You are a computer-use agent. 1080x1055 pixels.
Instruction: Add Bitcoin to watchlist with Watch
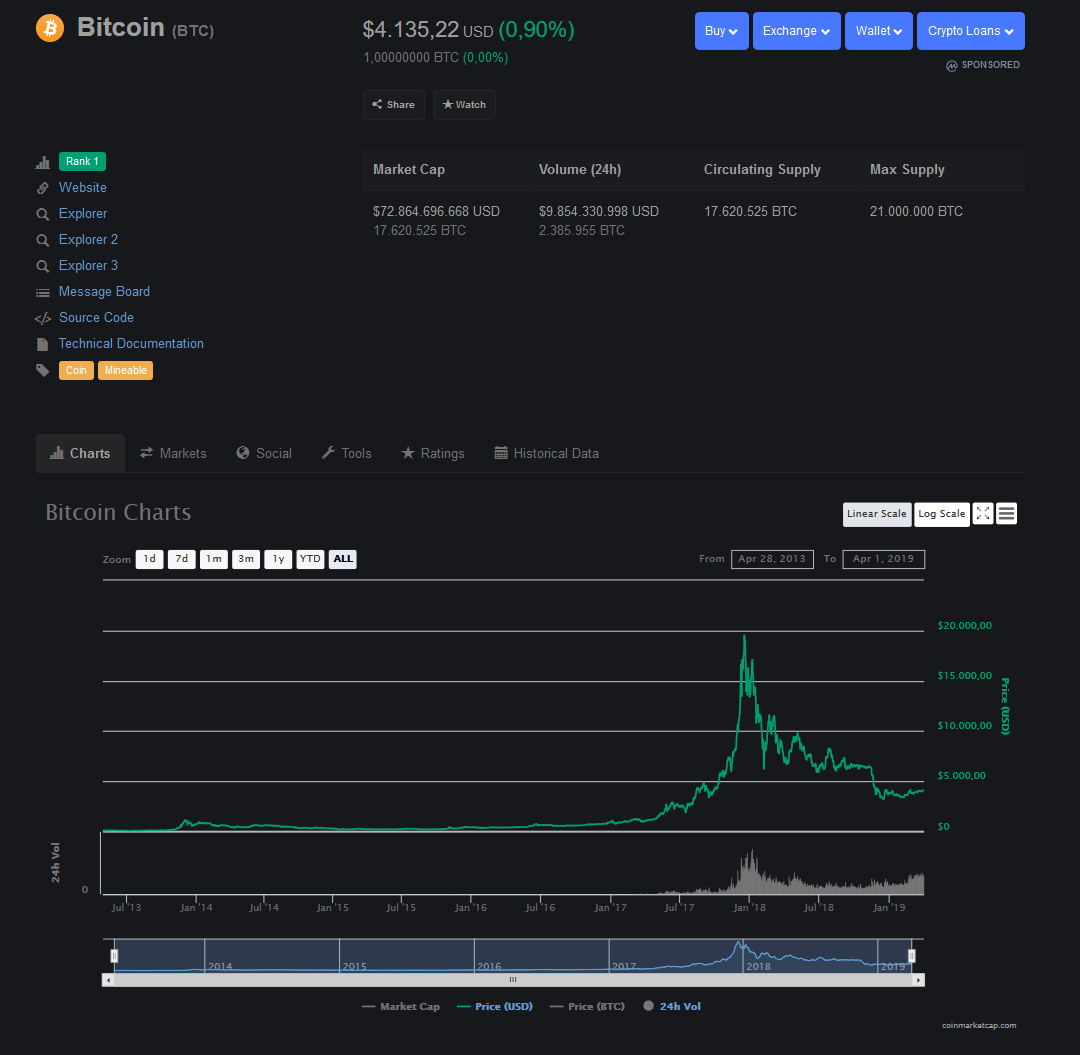coord(465,105)
